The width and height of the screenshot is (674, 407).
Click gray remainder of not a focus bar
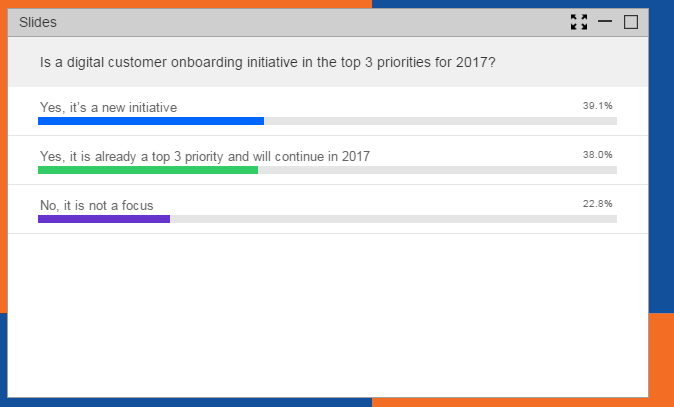click(x=394, y=219)
